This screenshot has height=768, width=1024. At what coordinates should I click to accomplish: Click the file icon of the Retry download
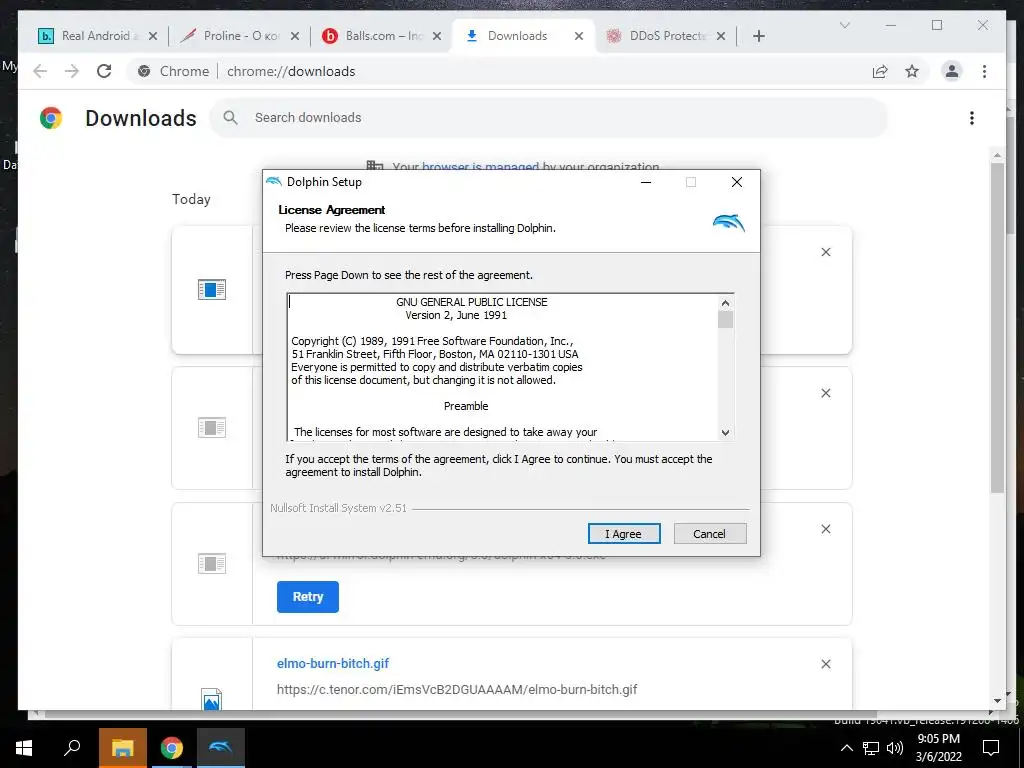[212, 564]
